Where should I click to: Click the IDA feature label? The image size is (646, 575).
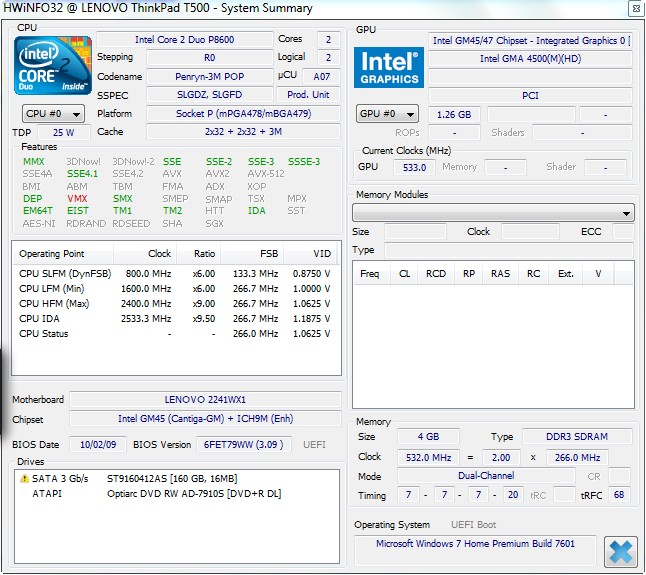(x=256, y=211)
